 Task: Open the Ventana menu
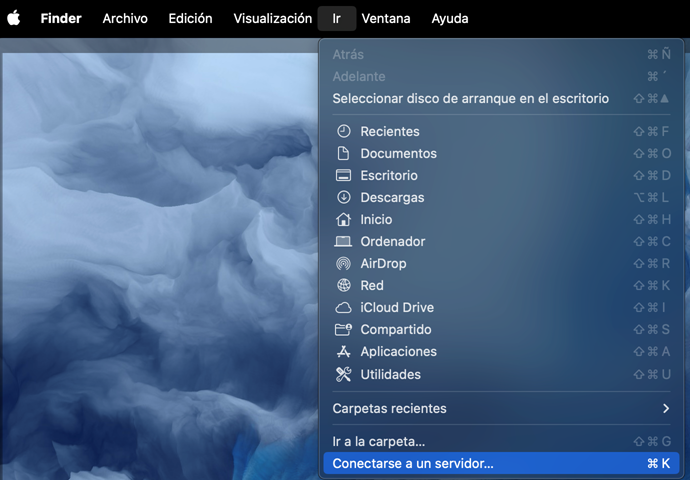click(x=386, y=19)
